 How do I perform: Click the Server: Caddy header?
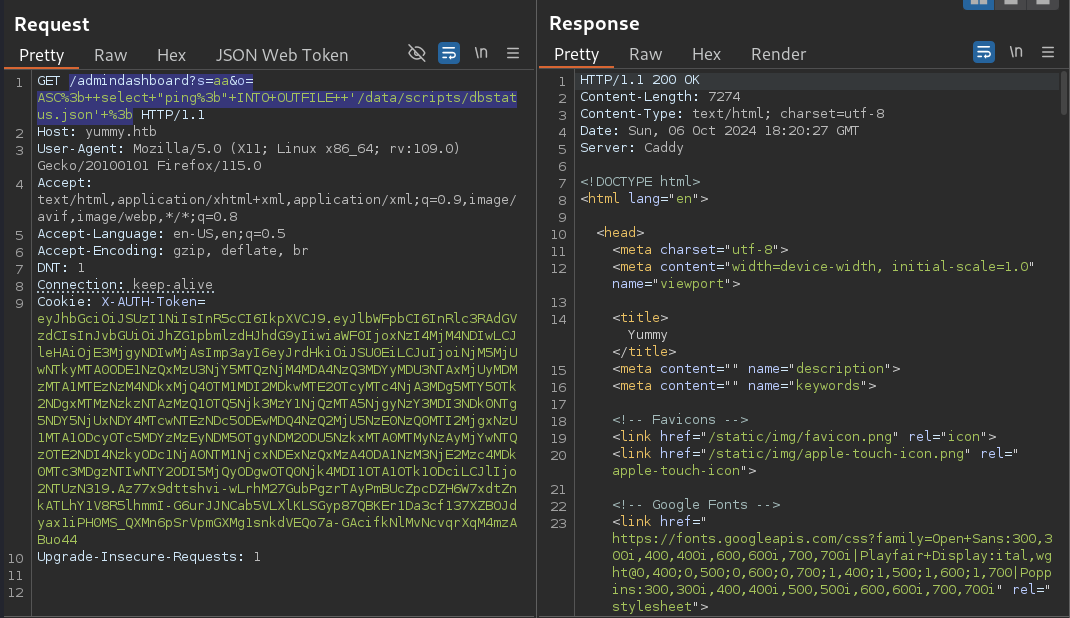tap(632, 148)
